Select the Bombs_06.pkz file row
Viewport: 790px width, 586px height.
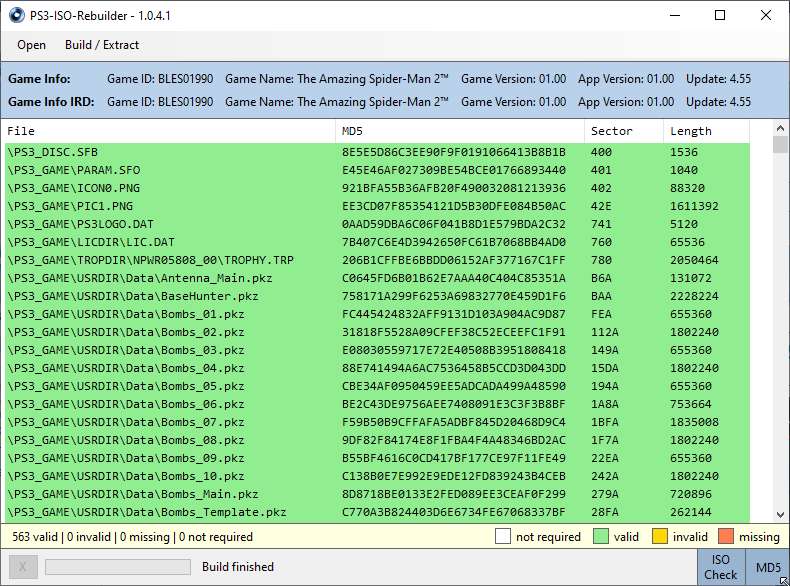click(x=377, y=404)
